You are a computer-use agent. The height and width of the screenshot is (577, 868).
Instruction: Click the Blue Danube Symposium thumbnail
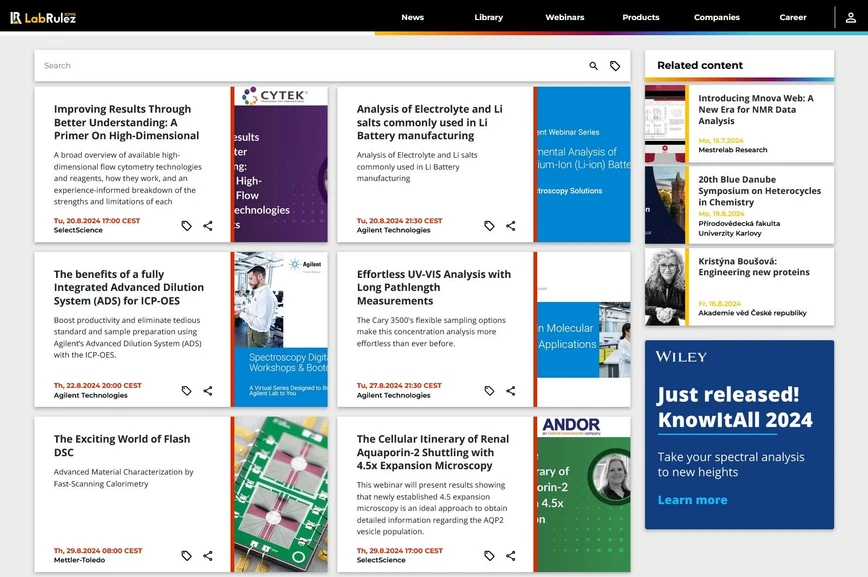665,205
